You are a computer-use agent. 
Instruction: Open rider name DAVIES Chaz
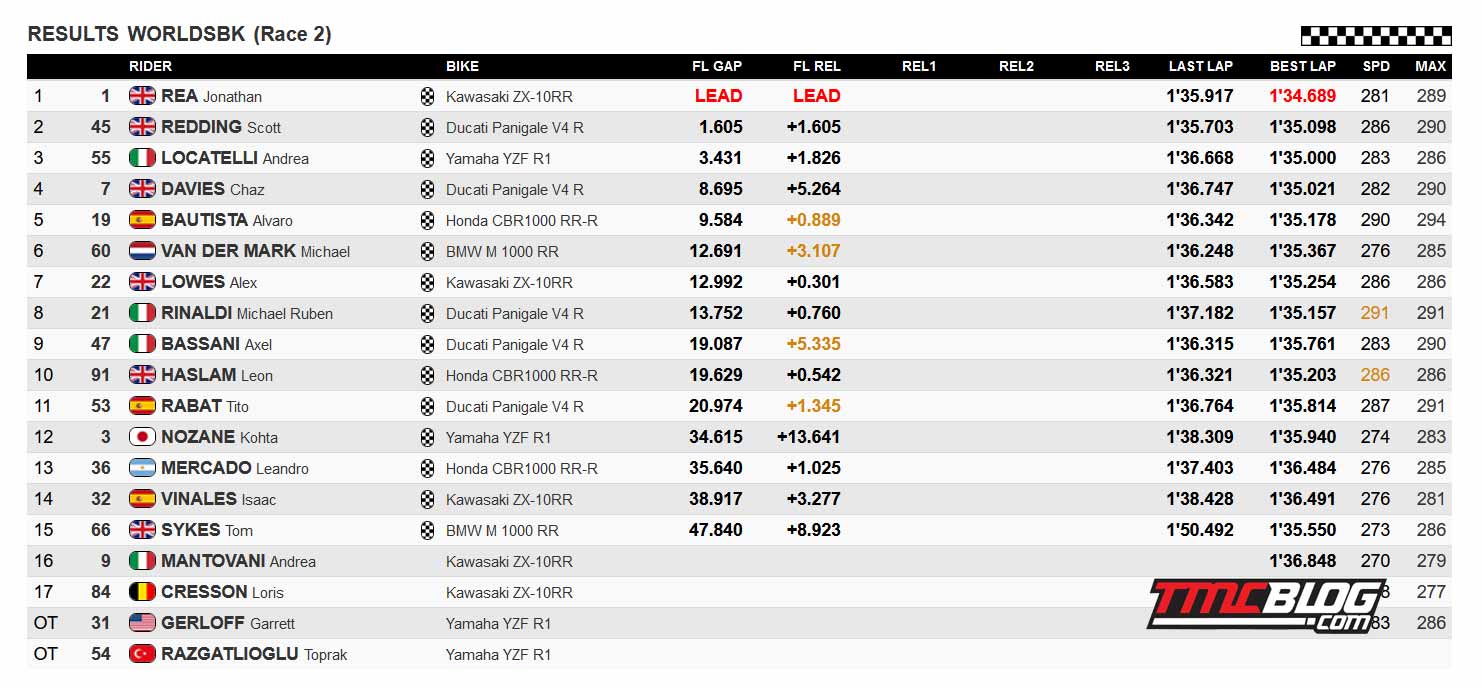click(213, 189)
